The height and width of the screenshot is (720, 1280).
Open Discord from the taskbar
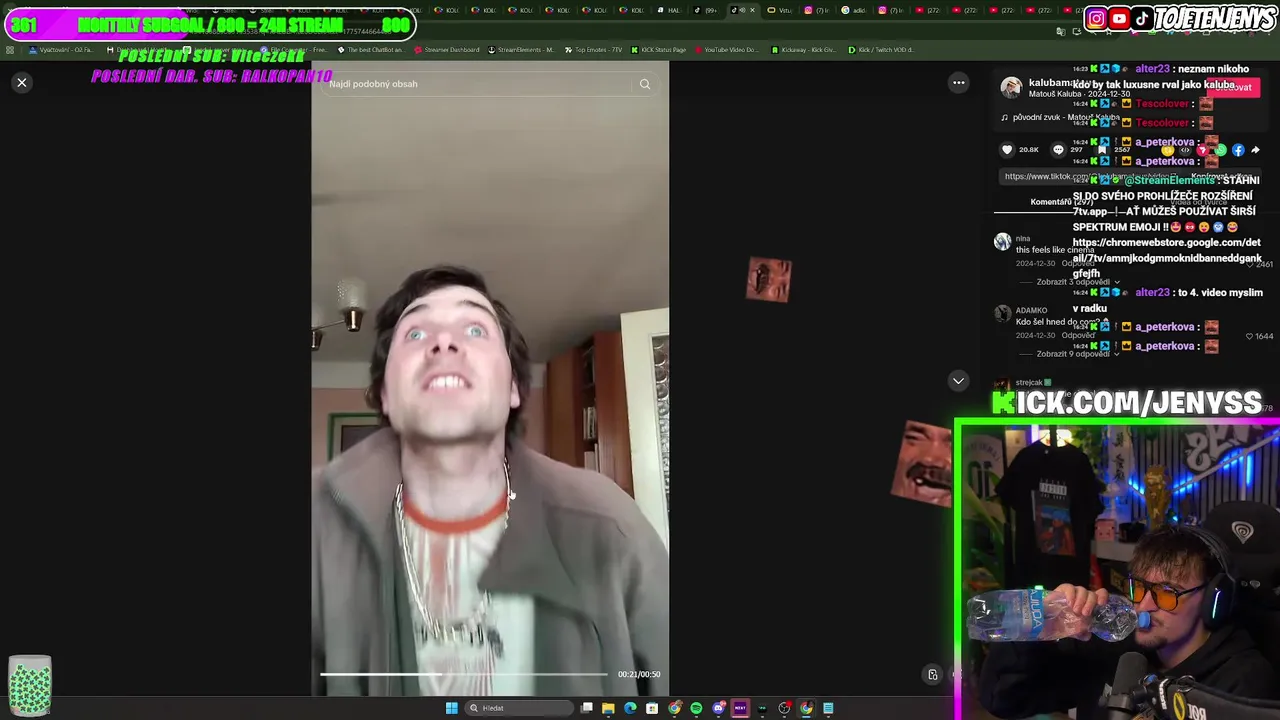pos(718,708)
